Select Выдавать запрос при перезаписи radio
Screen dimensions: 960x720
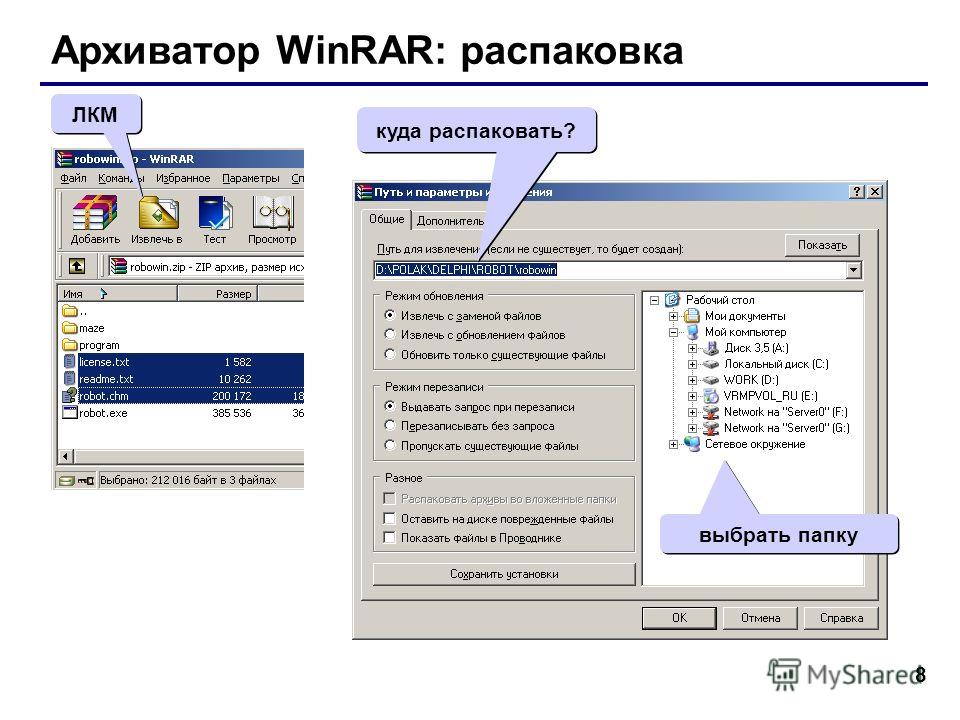tap(389, 406)
